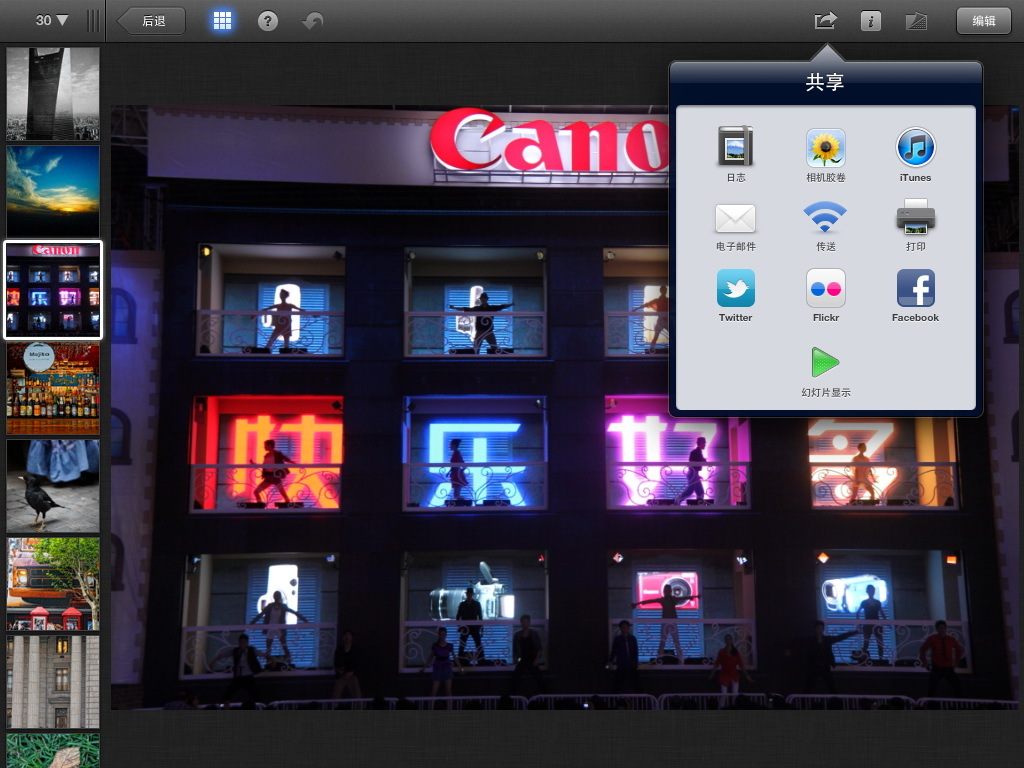Go back with the 后退 button
The image size is (1024, 768).
(152, 21)
